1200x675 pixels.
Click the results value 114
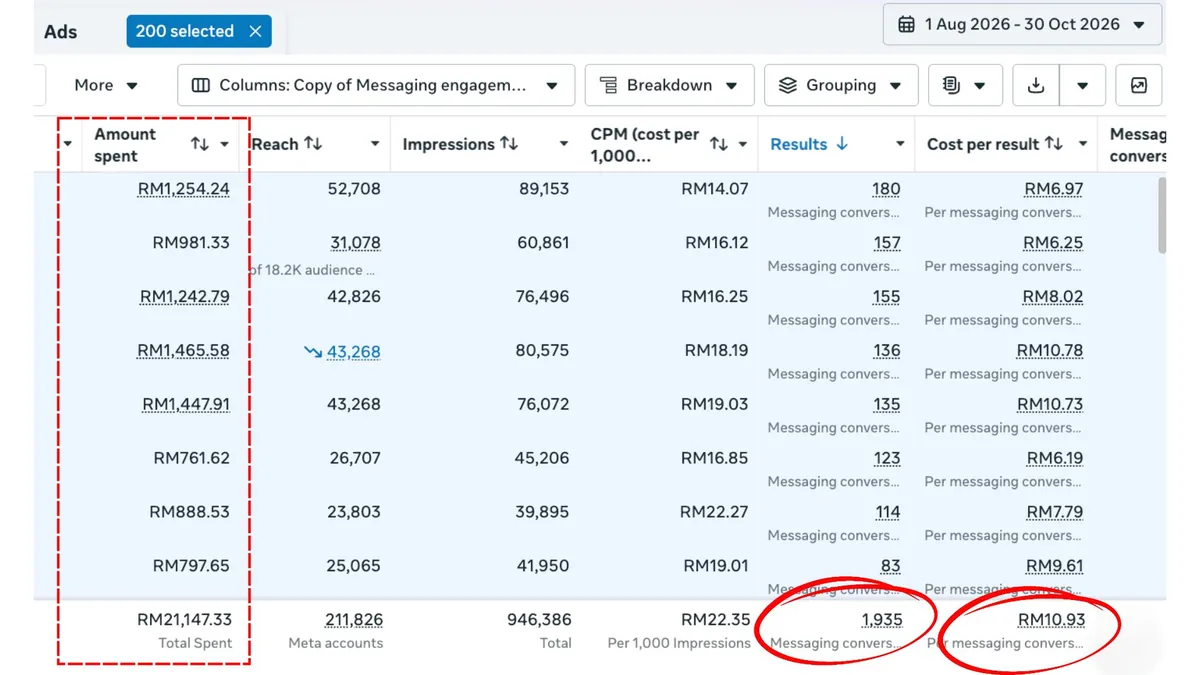[887, 512]
